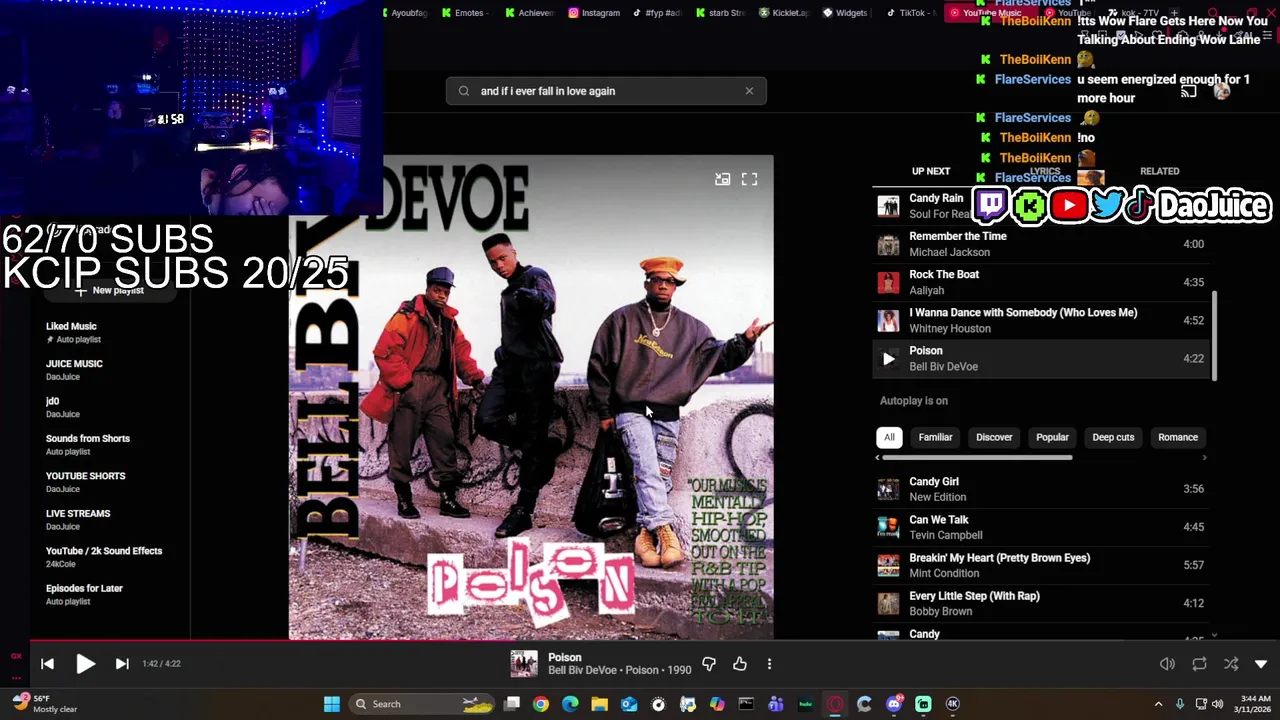Viewport: 1280px width, 720px height.
Task: Open the three-dot menu for Poison
Action: pos(769,664)
